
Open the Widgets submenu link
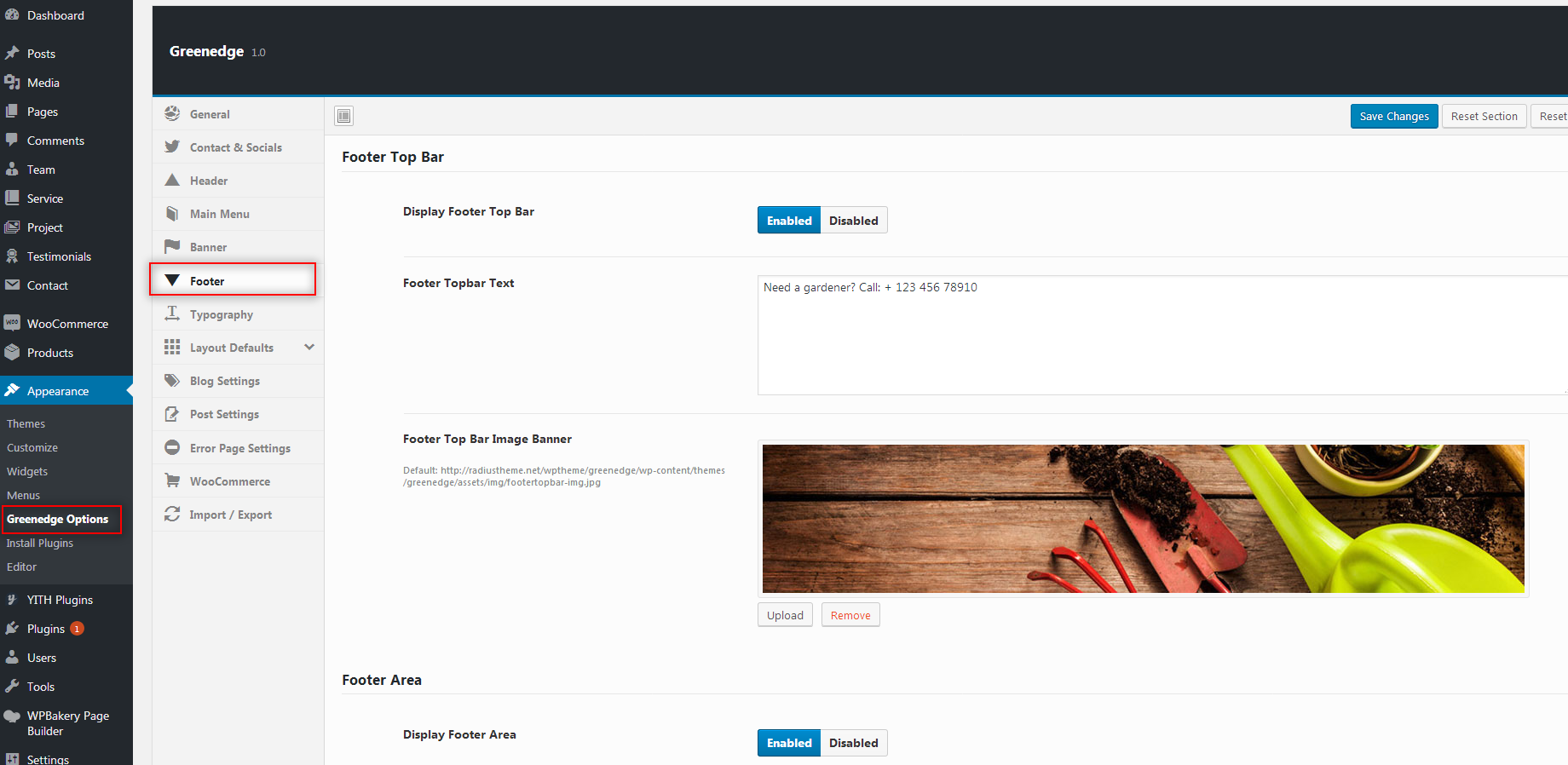(27, 471)
